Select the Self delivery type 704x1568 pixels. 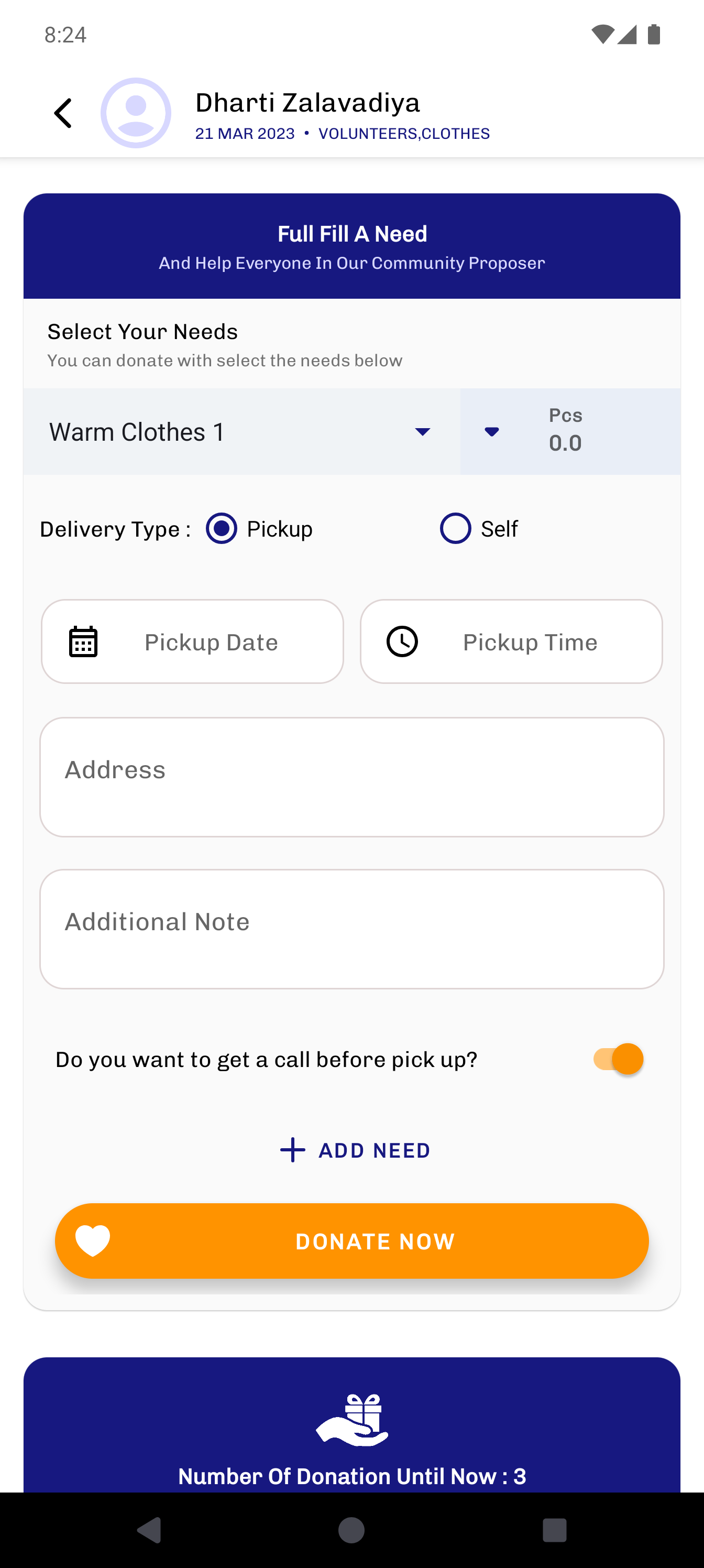[x=455, y=528]
